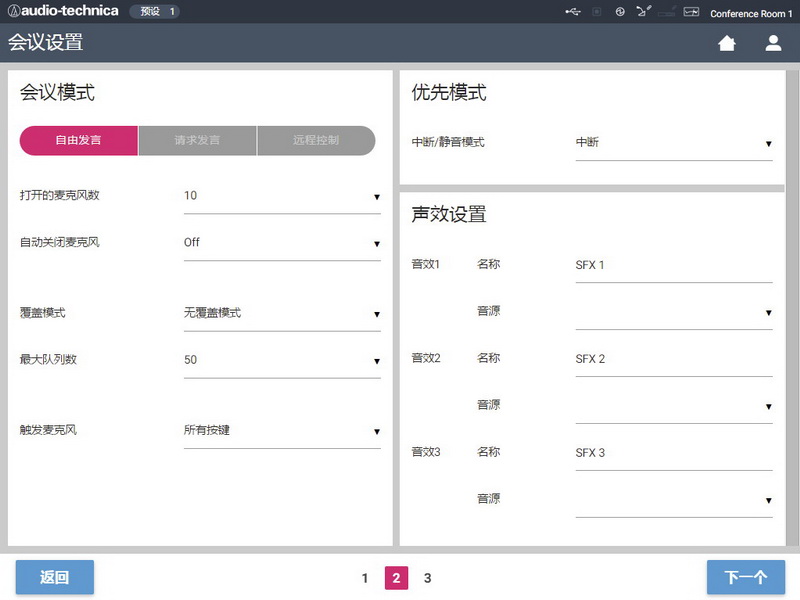The image size is (800, 600).
Task: Expand the 音效1 音源 dropdown
Action: pyautogui.click(x=674, y=312)
